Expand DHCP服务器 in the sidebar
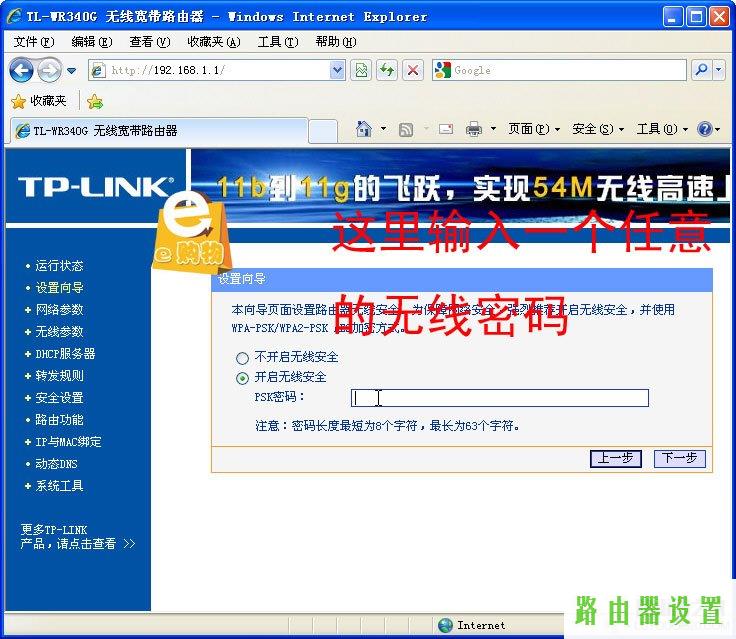Screen dimensions: 736x639 coord(65,354)
